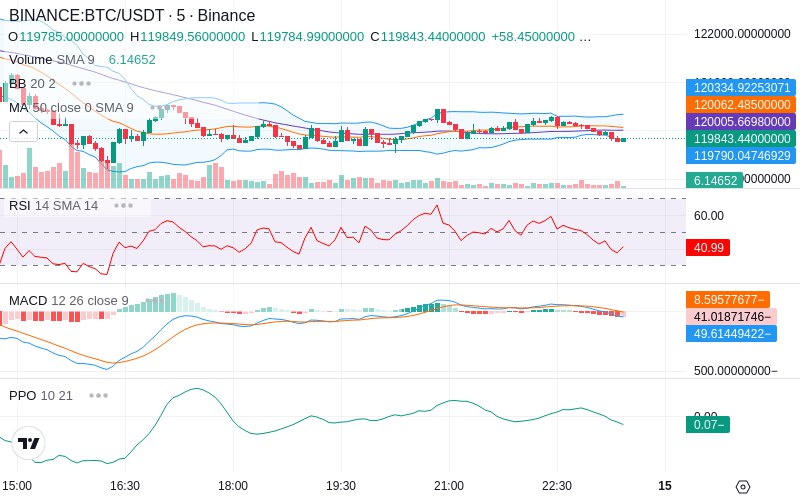
Task: Click the red 40.99 RSI value label
Action: tap(708, 247)
